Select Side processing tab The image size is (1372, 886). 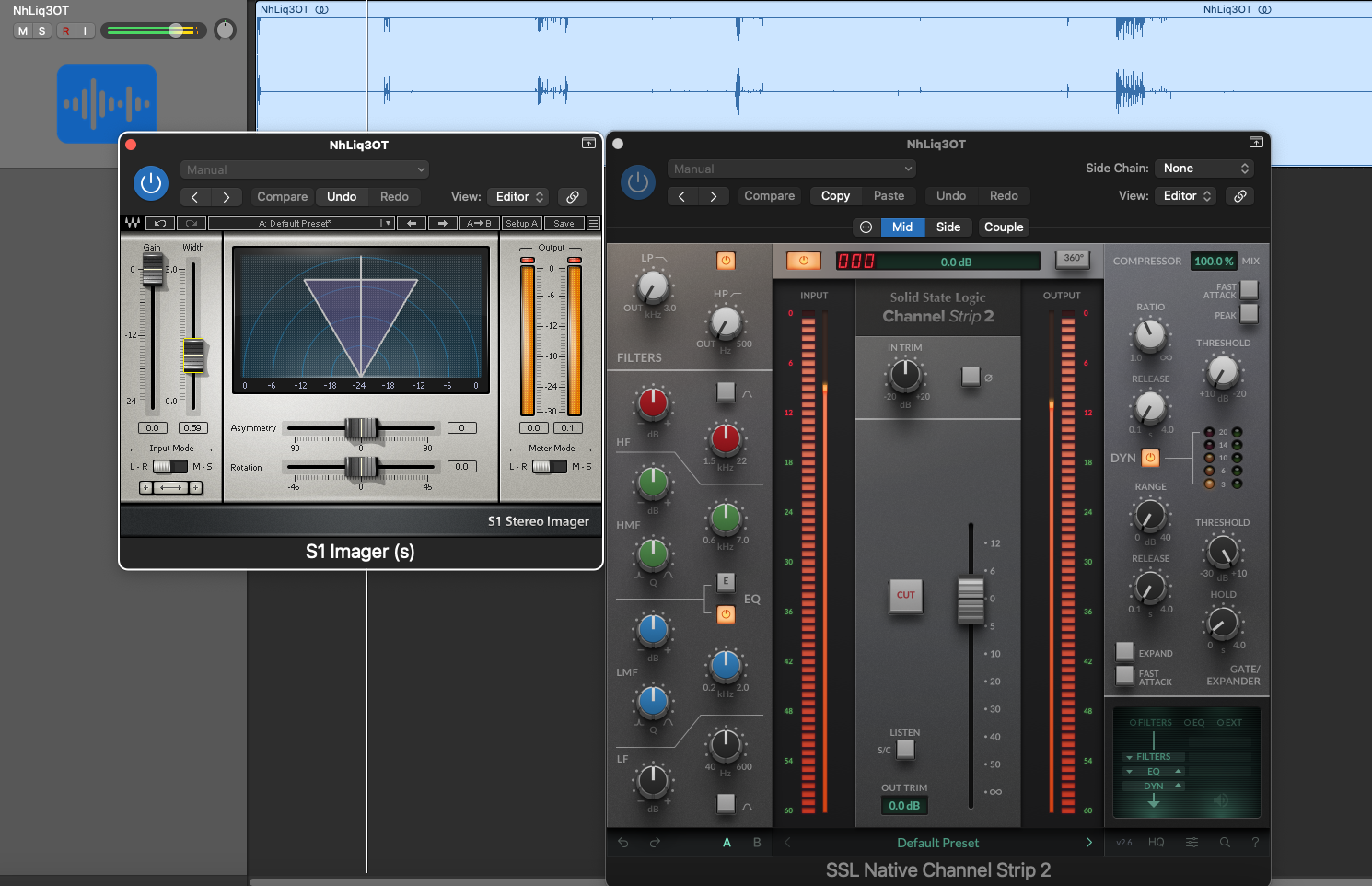click(x=948, y=227)
